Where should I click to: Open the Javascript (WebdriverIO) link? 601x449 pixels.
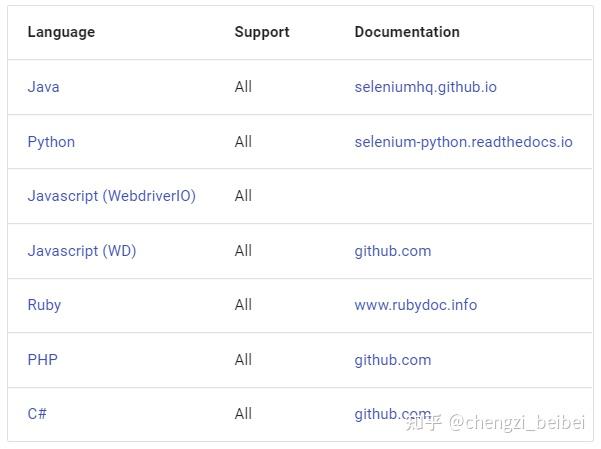click(111, 196)
